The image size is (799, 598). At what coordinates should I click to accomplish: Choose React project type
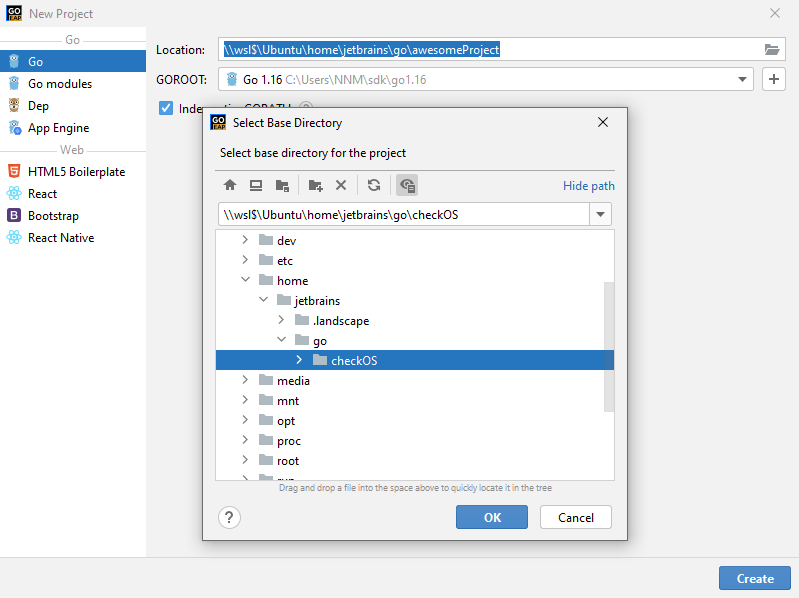[73, 194]
